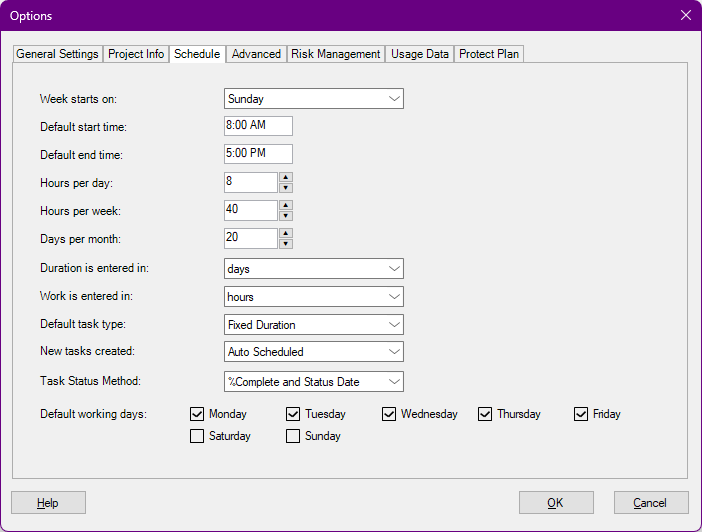The image size is (702, 532).
Task: Enable Saturday as a working day
Action: coord(197,436)
